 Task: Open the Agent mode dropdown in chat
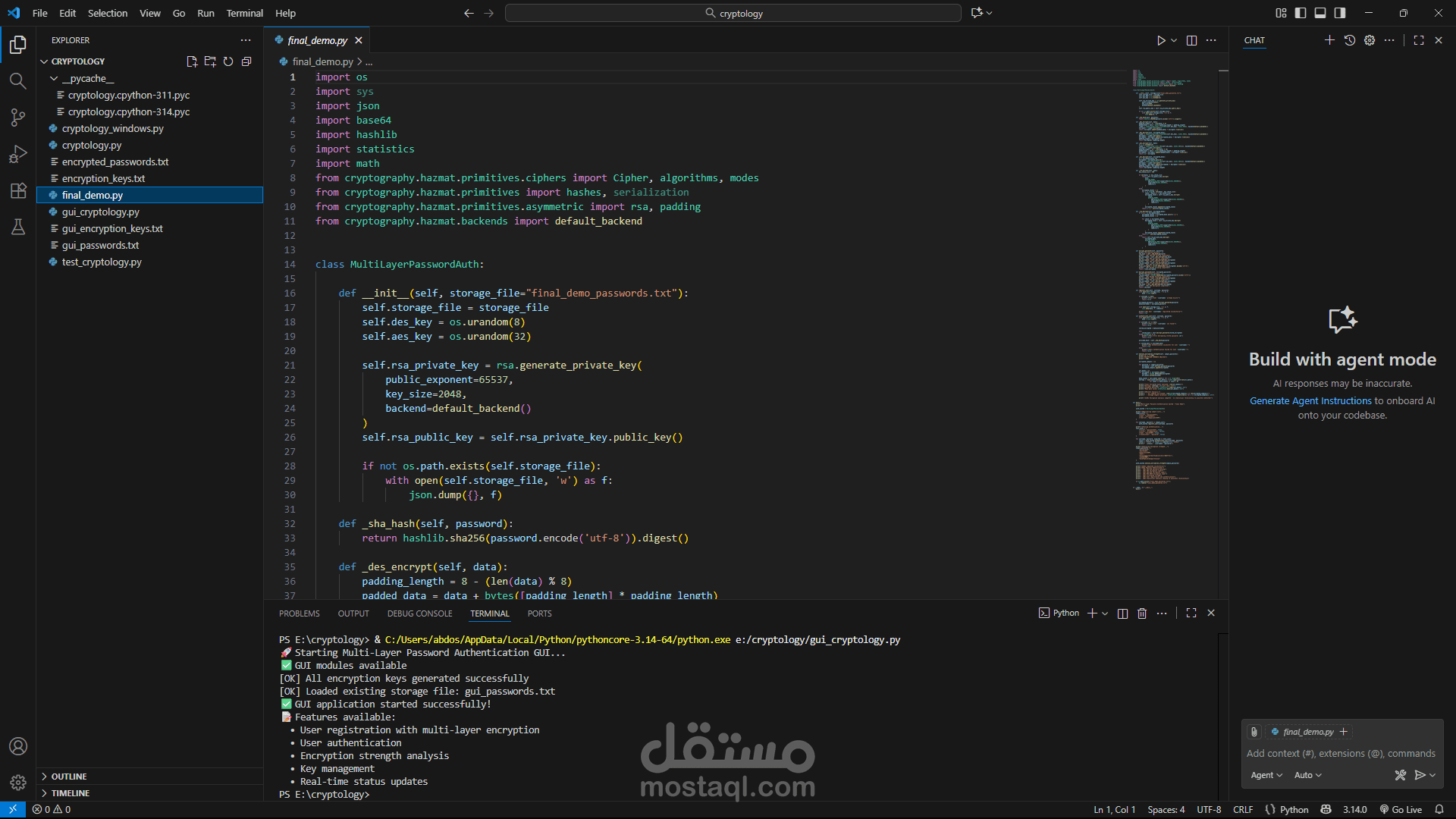[1266, 775]
